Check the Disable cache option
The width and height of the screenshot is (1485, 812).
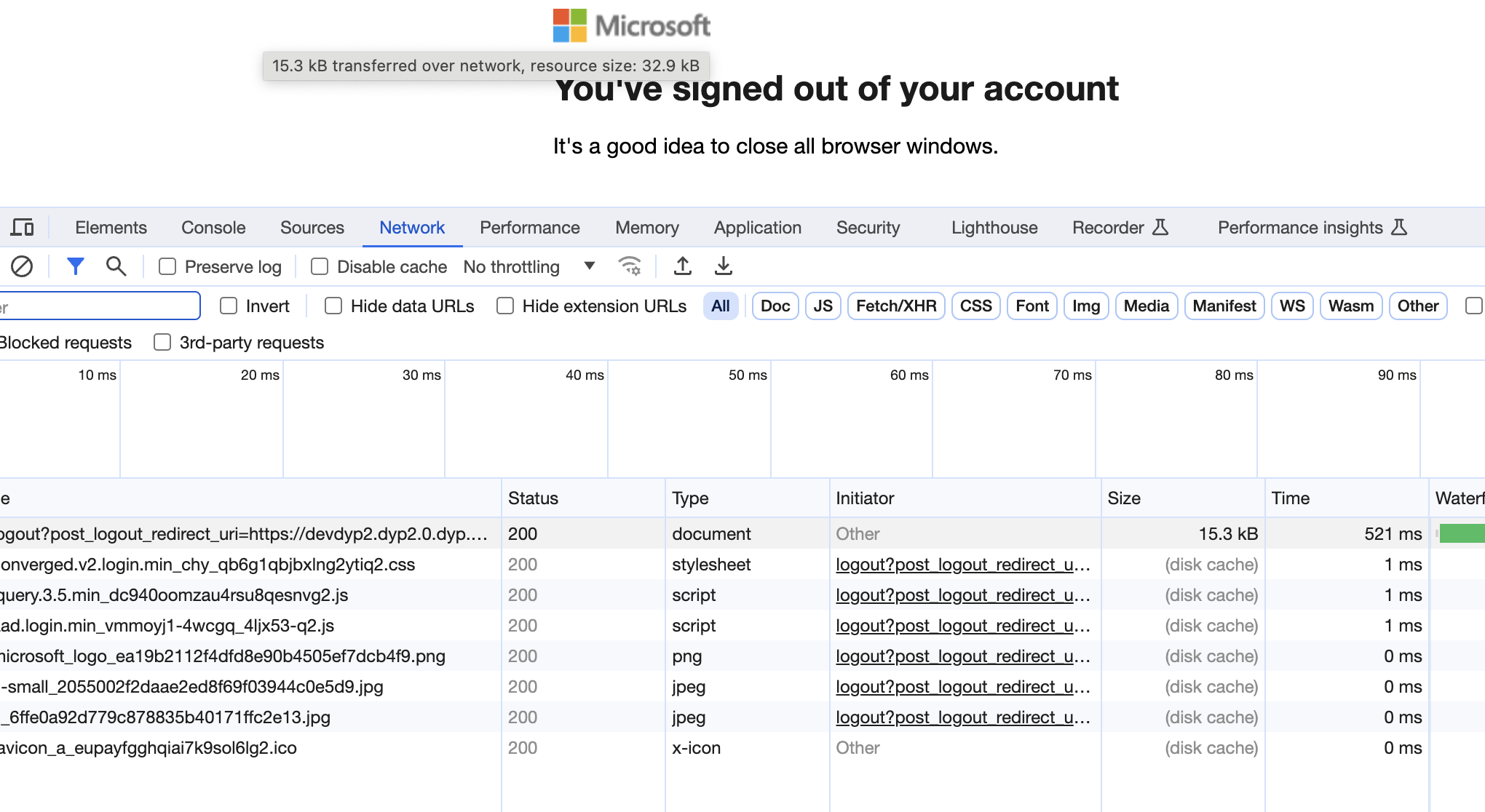click(320, 267)
